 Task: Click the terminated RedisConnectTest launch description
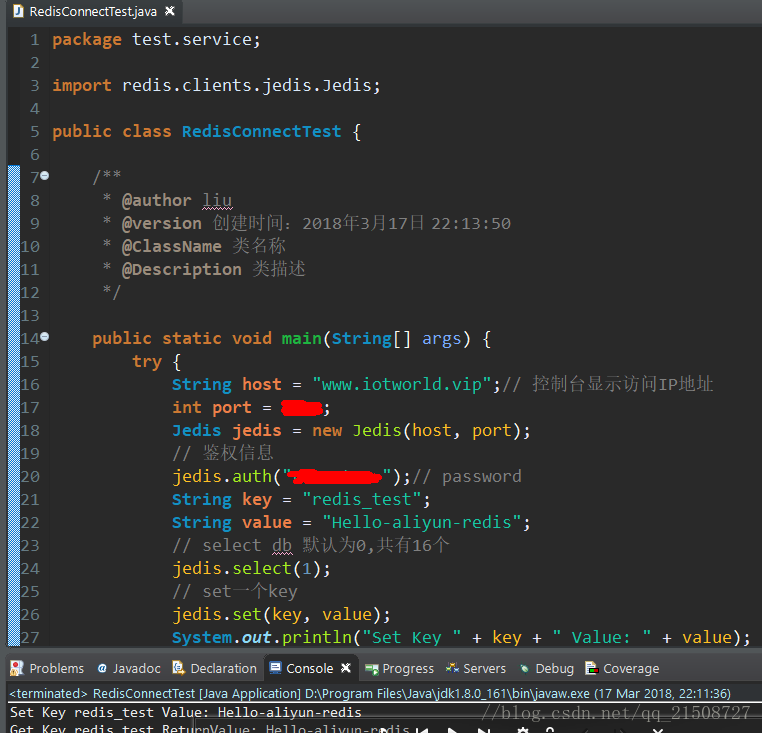(x=370, y=693)
